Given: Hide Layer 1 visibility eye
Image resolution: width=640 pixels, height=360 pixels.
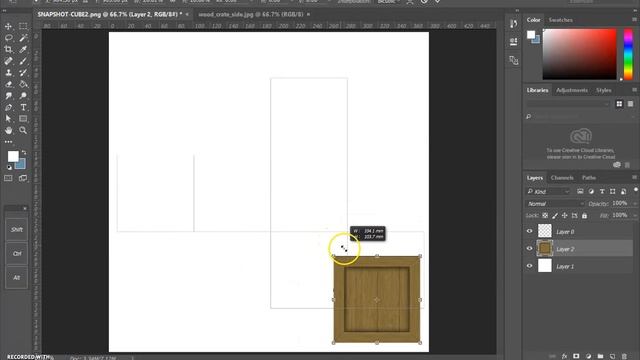Looking at the screenshot, I should 529,266.
